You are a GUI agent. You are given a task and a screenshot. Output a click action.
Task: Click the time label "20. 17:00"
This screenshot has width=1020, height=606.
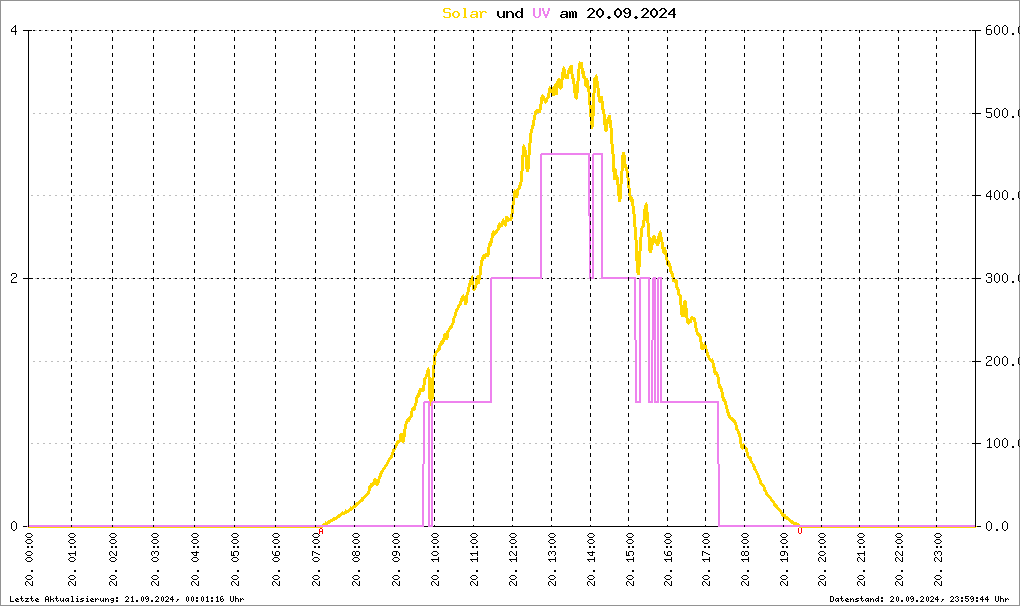point(706,560)
